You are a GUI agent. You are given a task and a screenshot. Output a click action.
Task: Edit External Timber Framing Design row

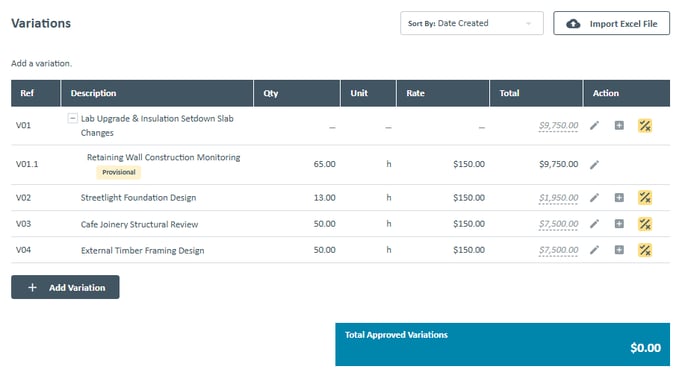594,250
